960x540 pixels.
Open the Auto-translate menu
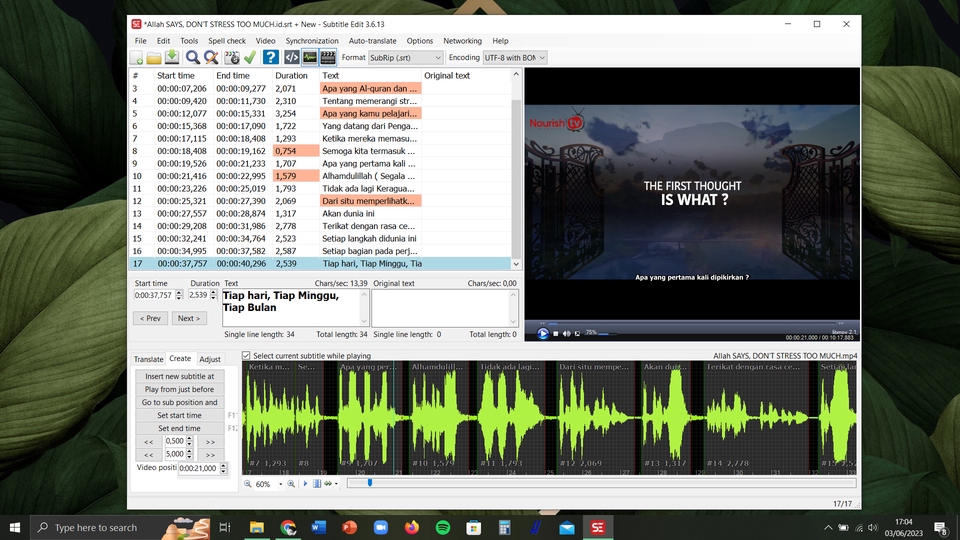(x=372, y=41)
